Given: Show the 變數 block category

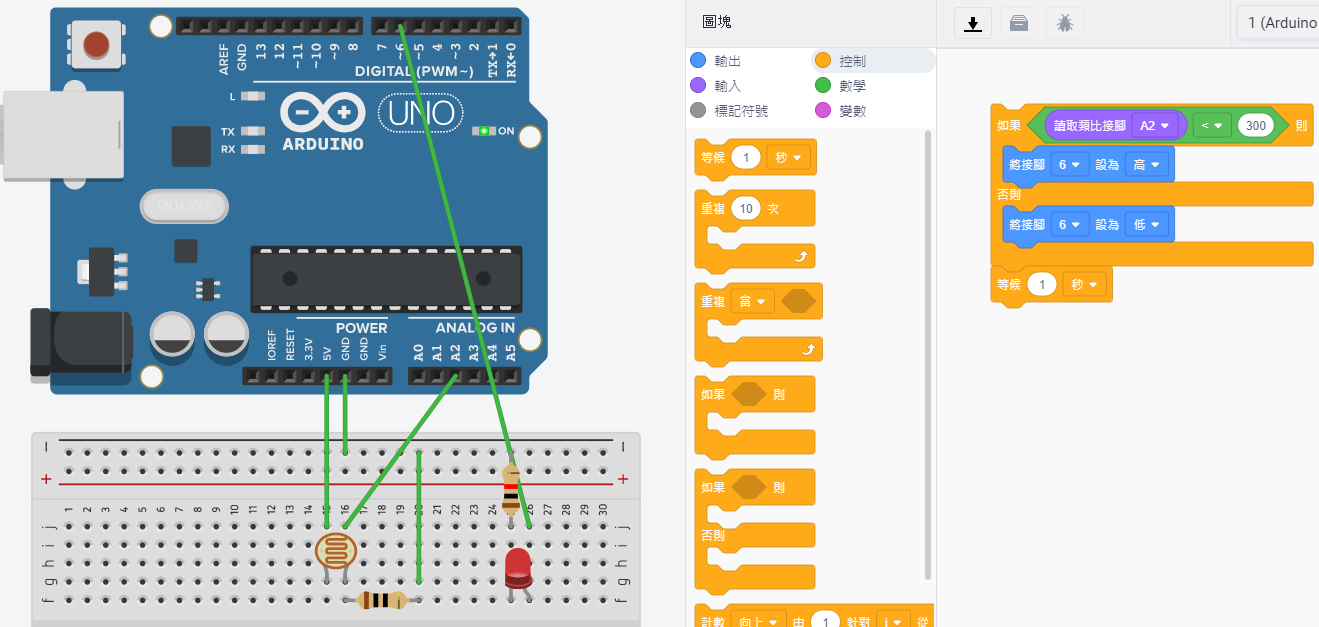Looking at the screenshot, I should 852,111.
